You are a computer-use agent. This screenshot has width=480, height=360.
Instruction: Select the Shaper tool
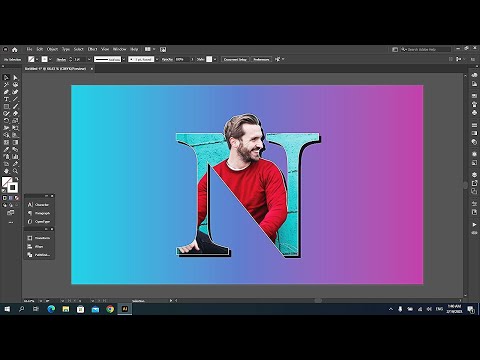(6, 113)
